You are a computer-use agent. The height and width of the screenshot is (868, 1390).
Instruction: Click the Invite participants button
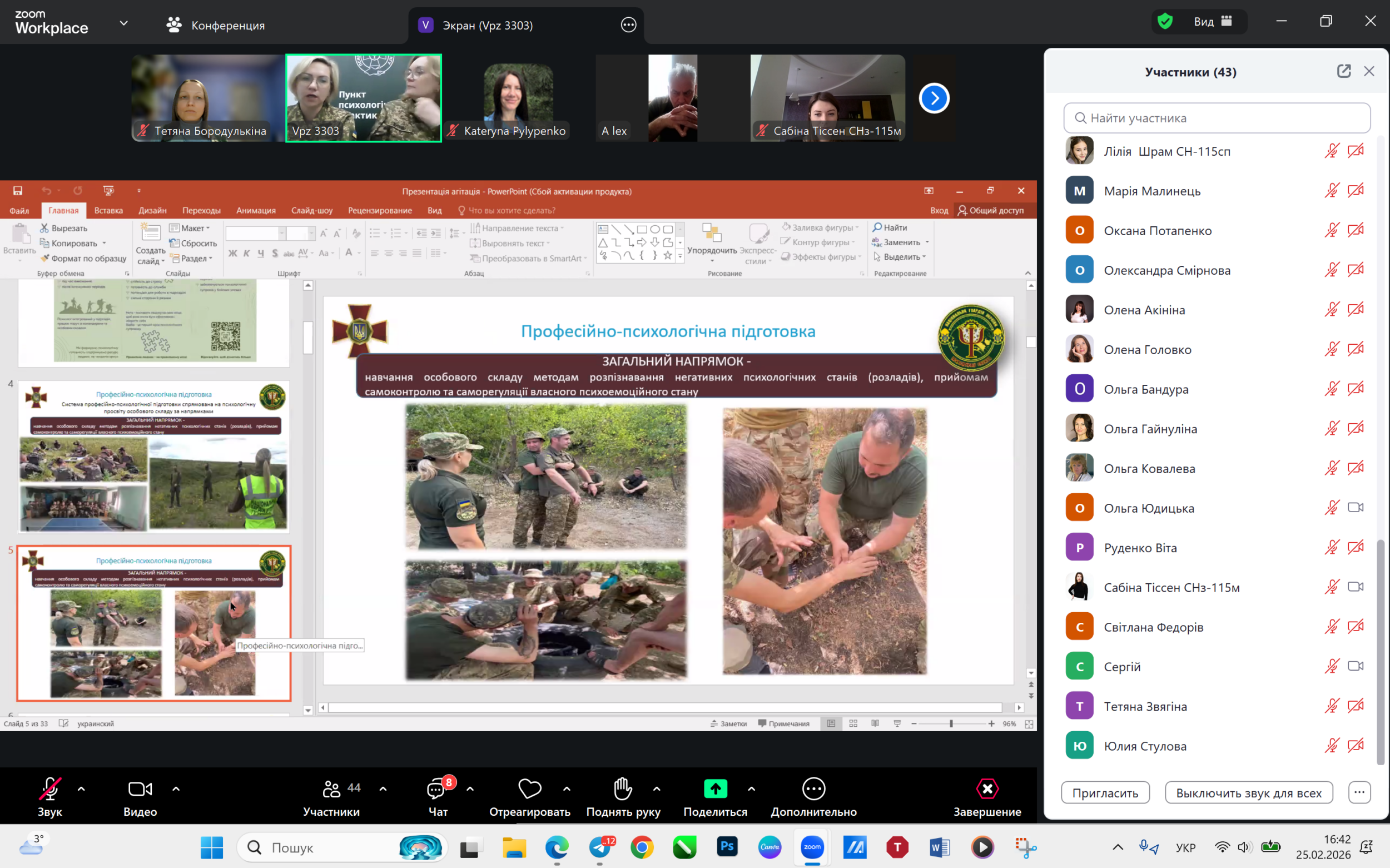(1105, 793)
